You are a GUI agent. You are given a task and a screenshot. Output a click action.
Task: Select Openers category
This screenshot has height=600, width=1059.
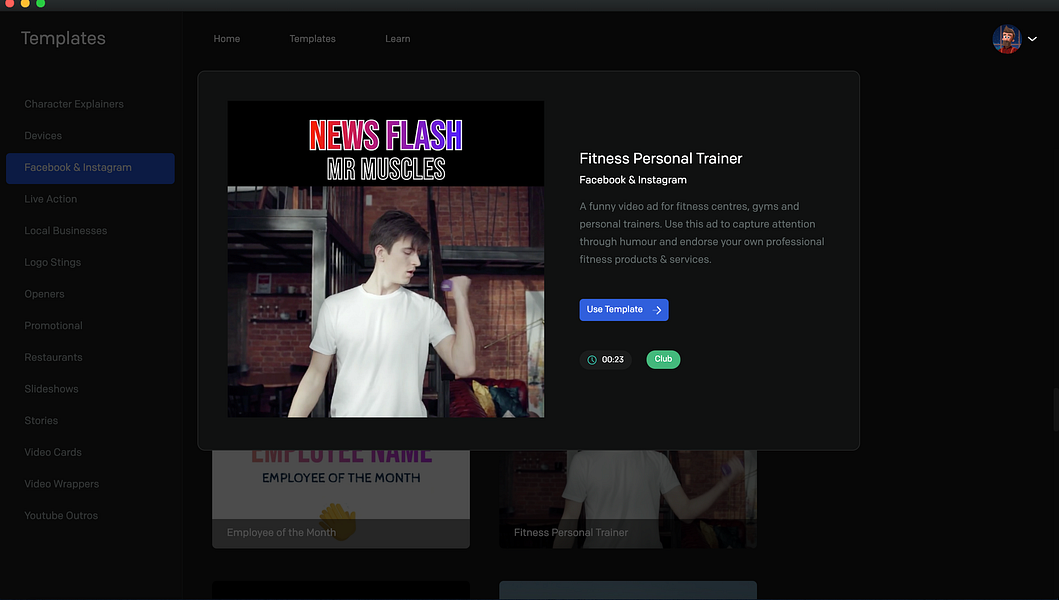coord(45,294)
